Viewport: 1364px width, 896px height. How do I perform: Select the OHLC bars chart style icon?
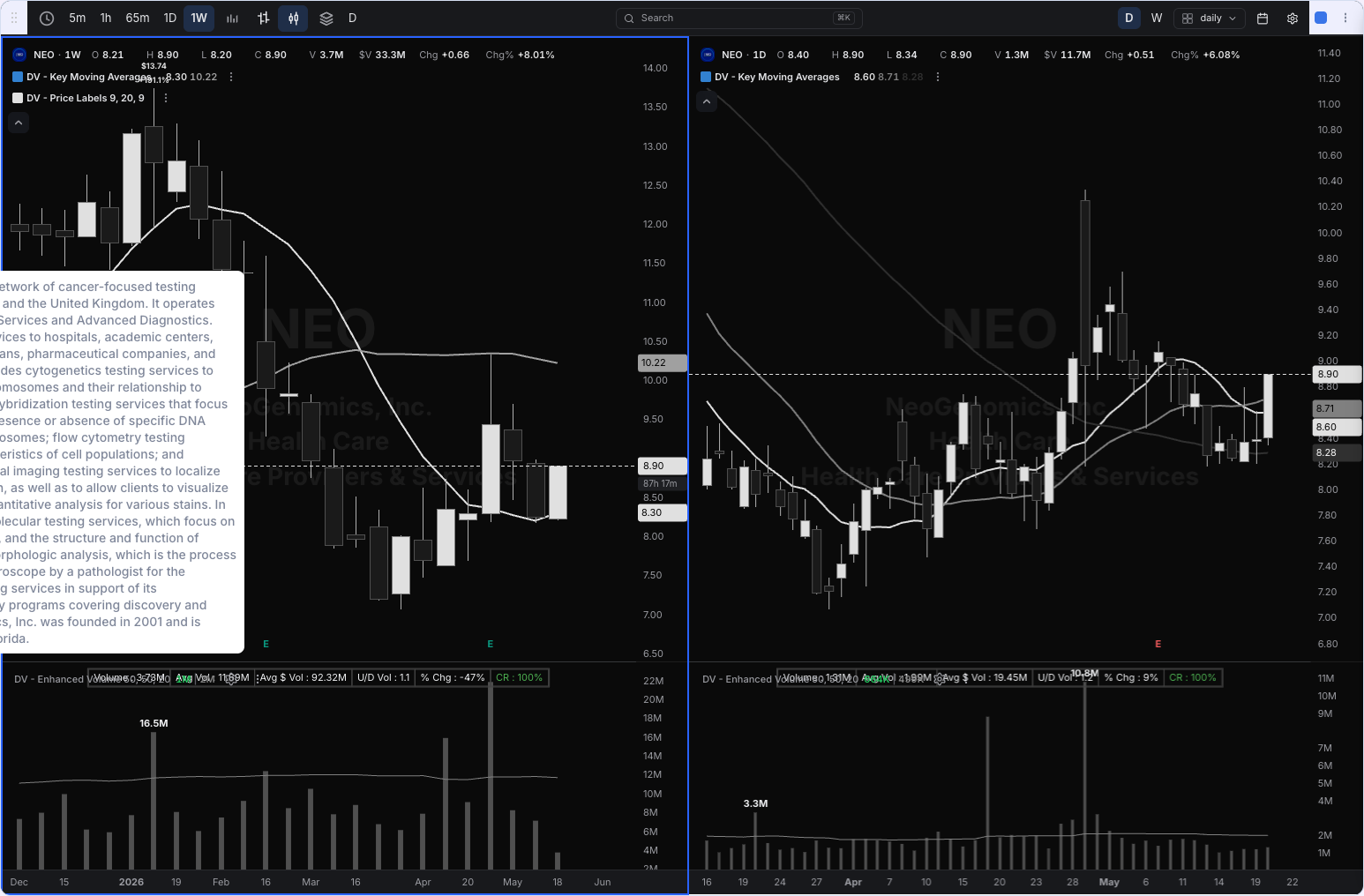tap(263, 18)
